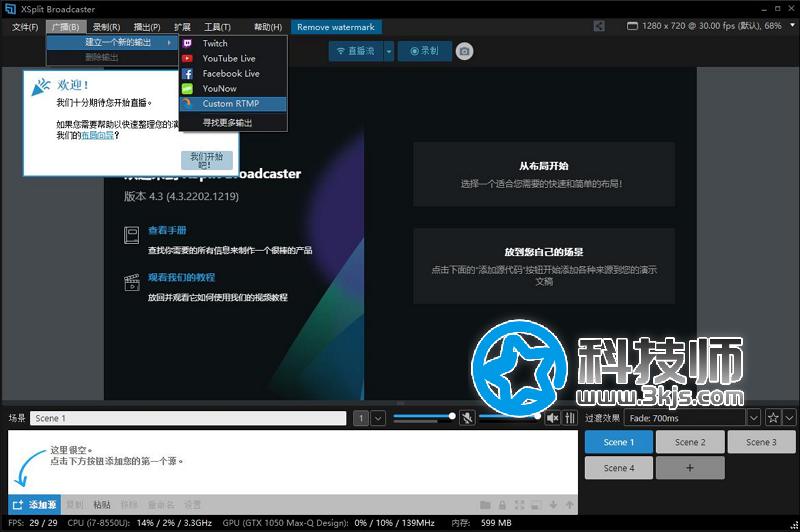Click the folder icon in source toolbar
The height and width of the screenshot is (532, 800).
pos(485,505)
